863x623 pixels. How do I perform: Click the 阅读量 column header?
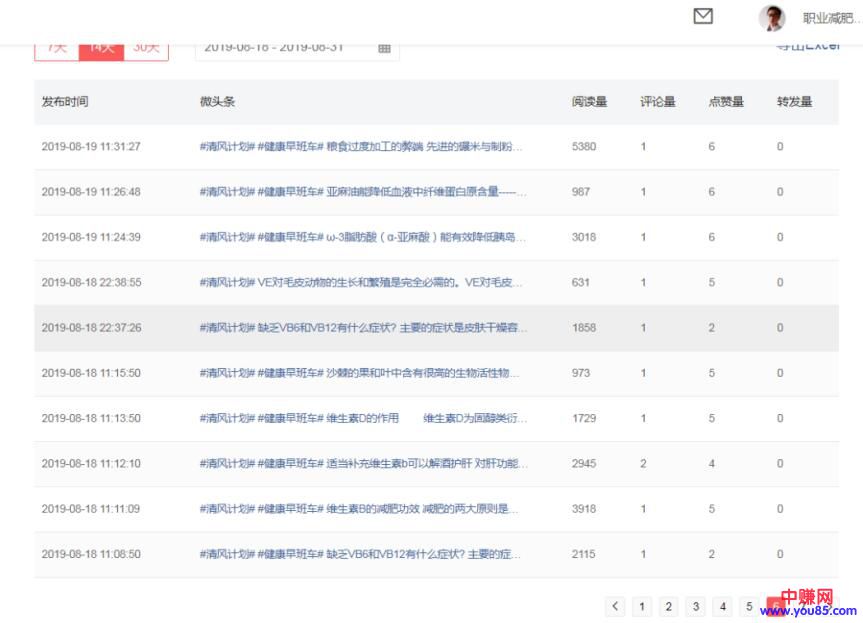tap(589, 102)
